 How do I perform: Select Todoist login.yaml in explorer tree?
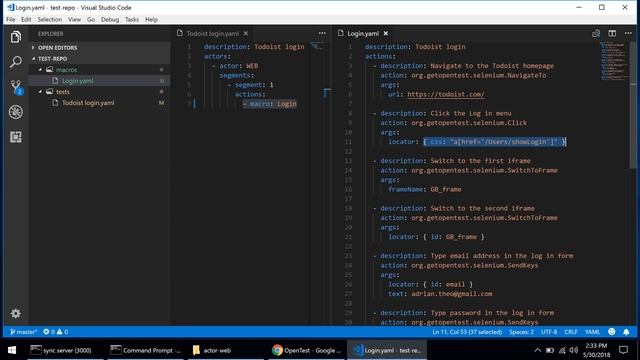point(100,103)
